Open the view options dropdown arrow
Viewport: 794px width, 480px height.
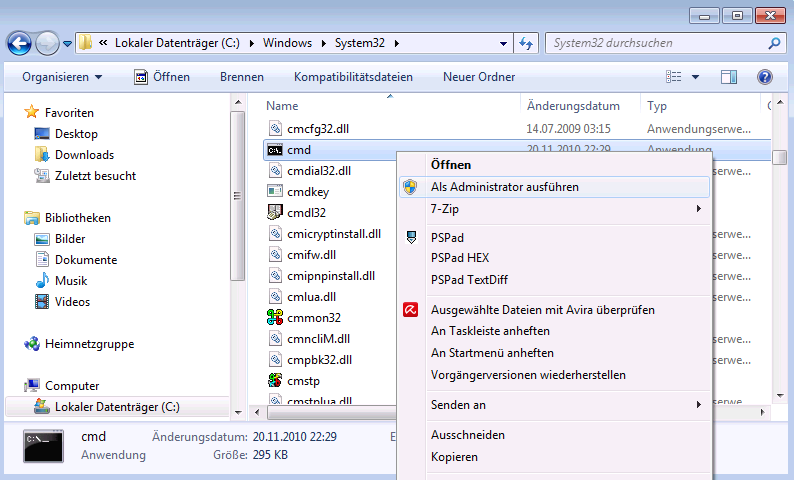[x=695, y=77]
